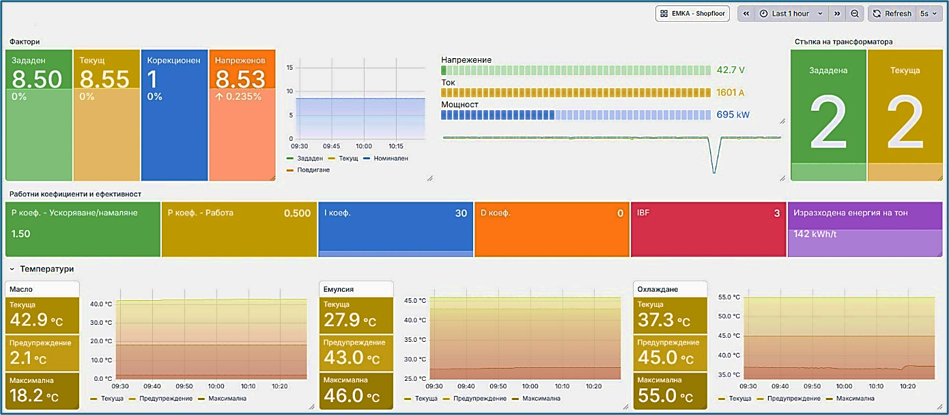Viewport: 949px width, 415px height.
Task: Click the Корекционен factor tile
Action: (174, 115)
